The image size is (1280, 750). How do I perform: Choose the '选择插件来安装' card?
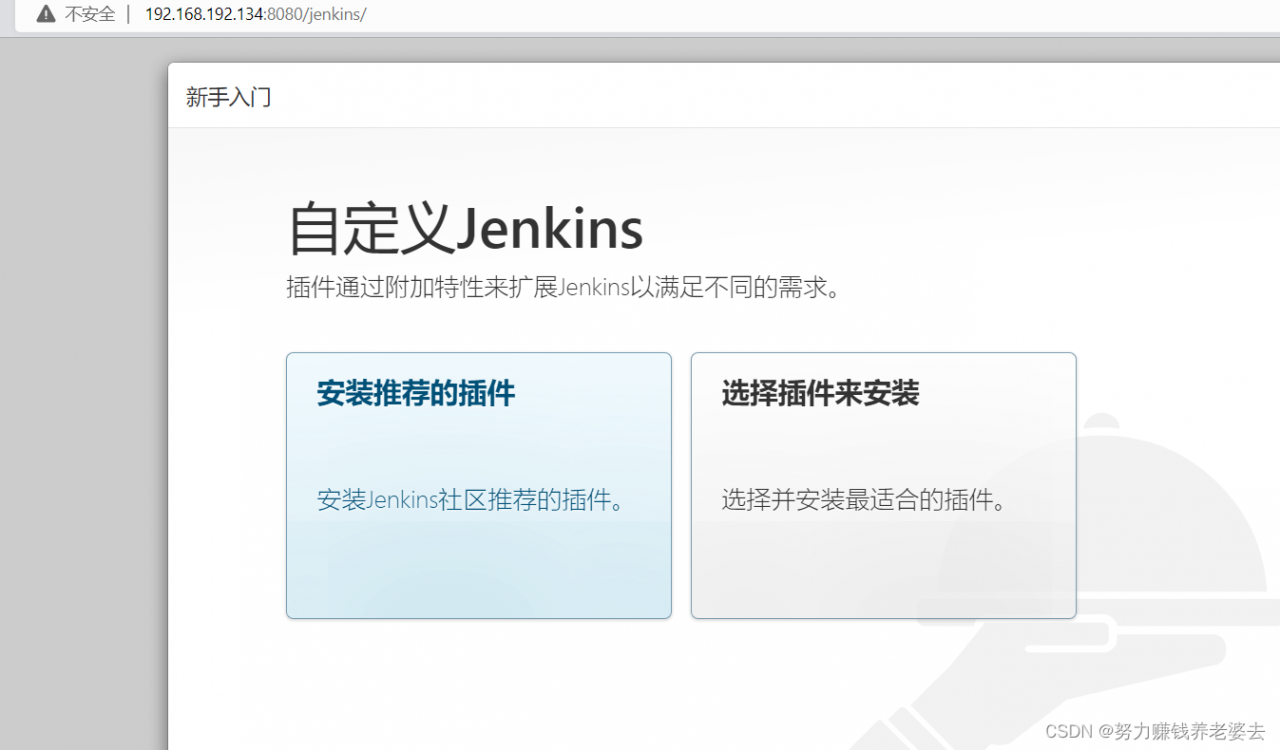coord(883,485)
